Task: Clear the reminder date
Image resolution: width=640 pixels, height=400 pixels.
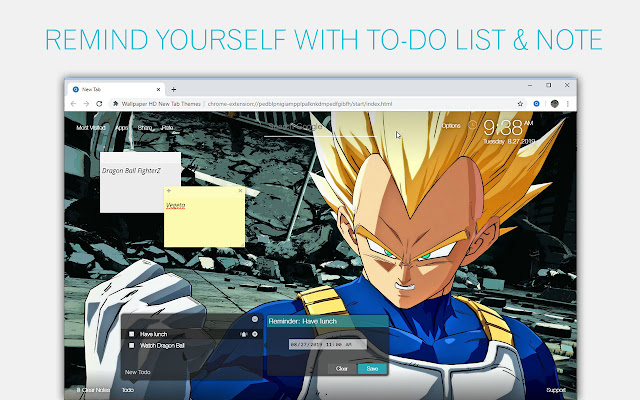Action: (x=342, y=369)
